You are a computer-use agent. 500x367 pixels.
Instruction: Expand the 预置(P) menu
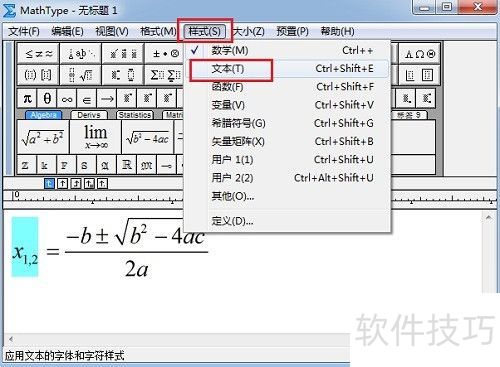[x=292, y=32]
